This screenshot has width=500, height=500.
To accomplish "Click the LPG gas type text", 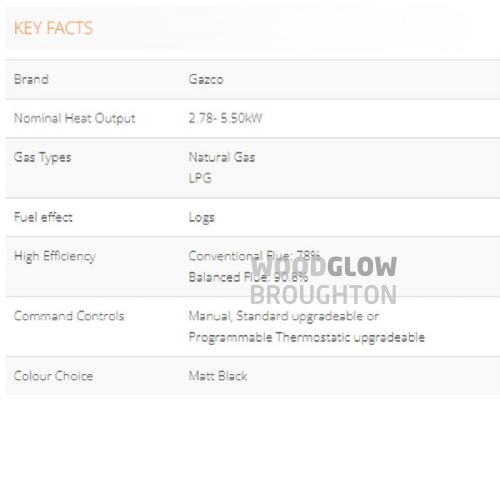I will pyautogui.click(x=200, y=178).
